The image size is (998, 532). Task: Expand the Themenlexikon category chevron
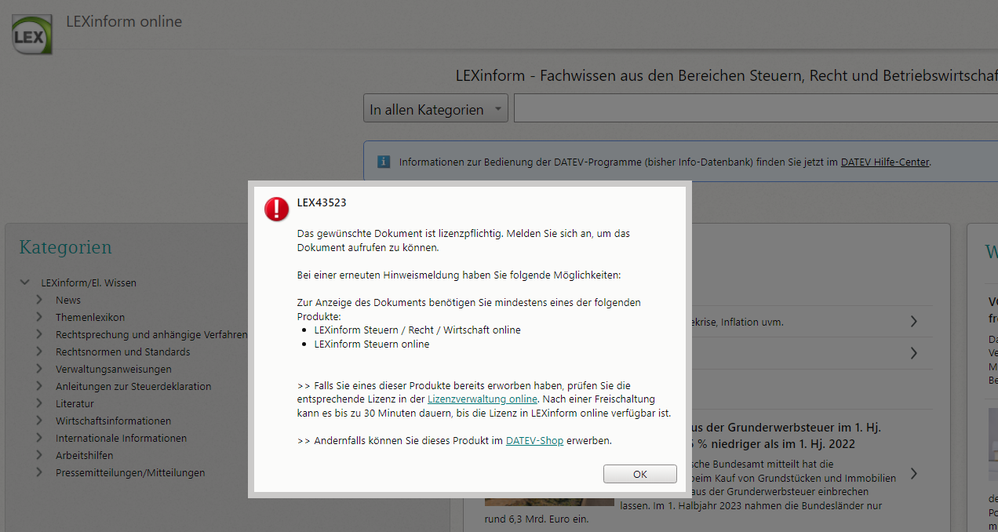tap(39, 317)
